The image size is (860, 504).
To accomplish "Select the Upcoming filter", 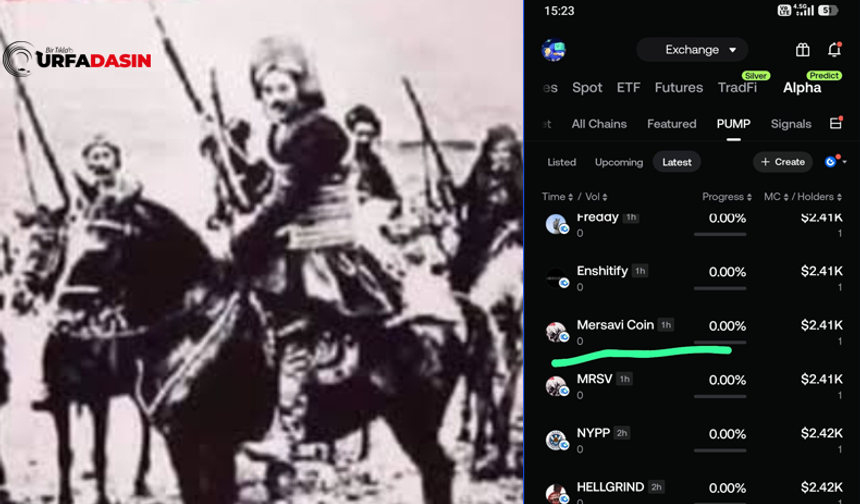I will pos(619,162).
